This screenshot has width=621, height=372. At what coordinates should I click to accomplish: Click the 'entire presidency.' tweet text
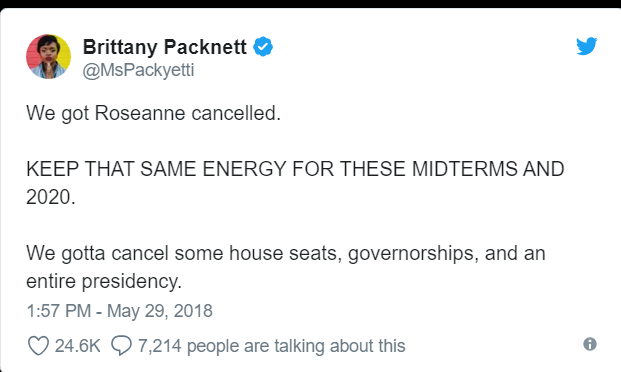[x=104, y=281]
